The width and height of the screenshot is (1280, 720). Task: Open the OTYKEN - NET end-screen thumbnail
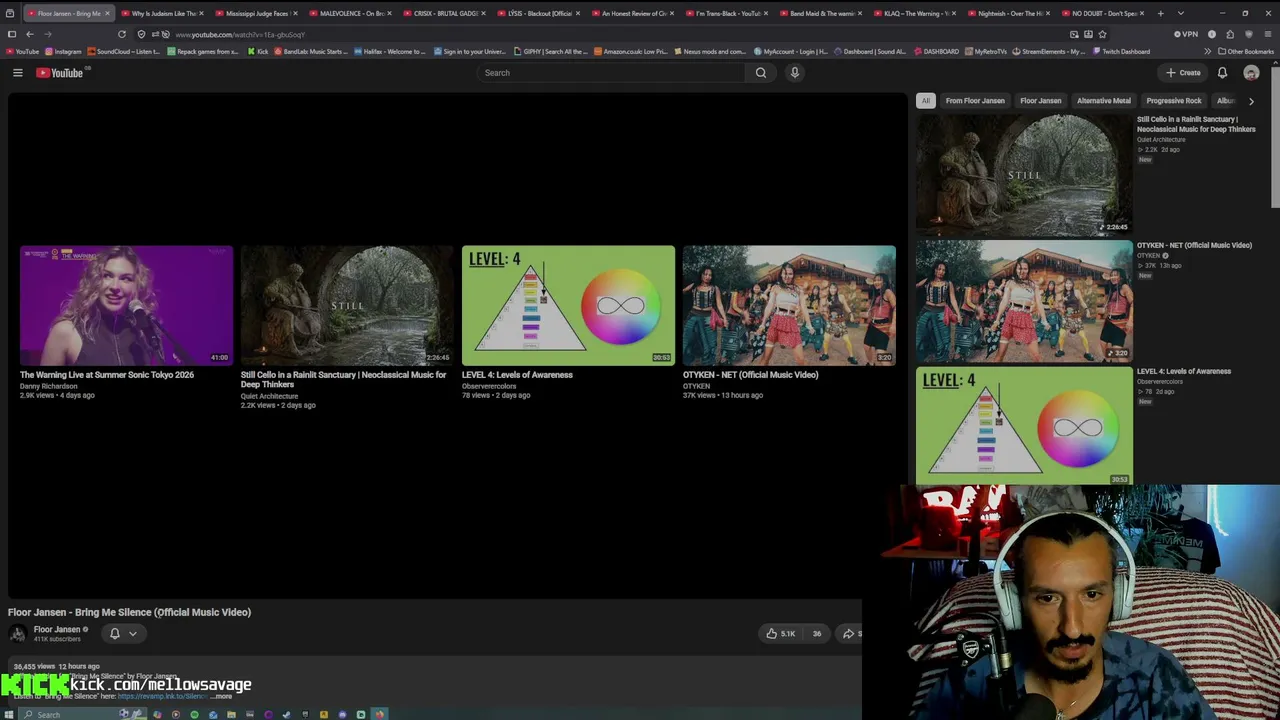tap(789, 305)
